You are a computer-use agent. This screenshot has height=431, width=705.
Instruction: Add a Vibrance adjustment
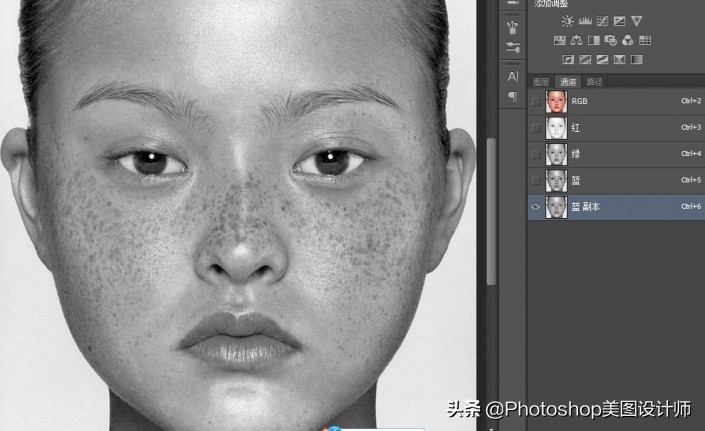pos(636,21)
